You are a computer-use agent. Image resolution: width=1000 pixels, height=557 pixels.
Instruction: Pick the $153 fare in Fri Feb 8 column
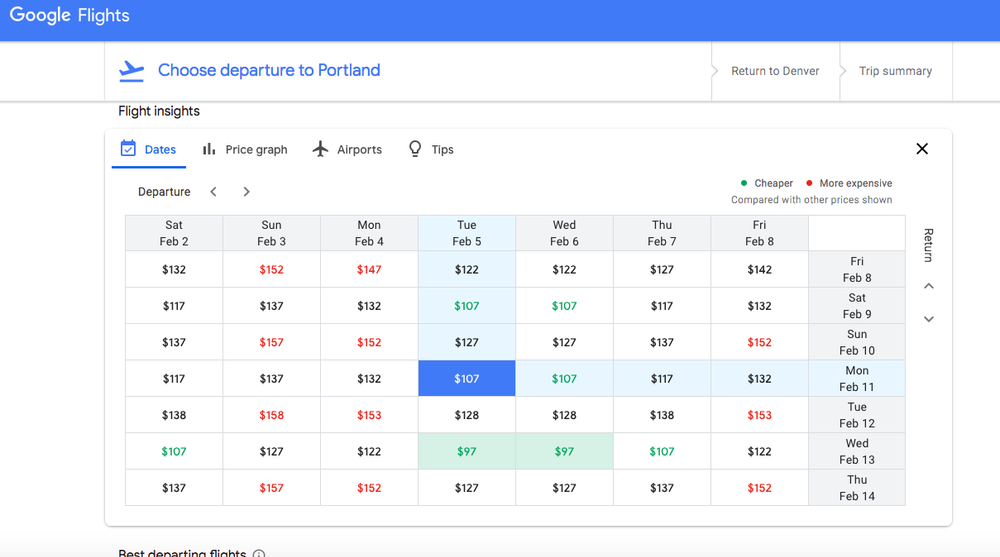tap(760, 415)
